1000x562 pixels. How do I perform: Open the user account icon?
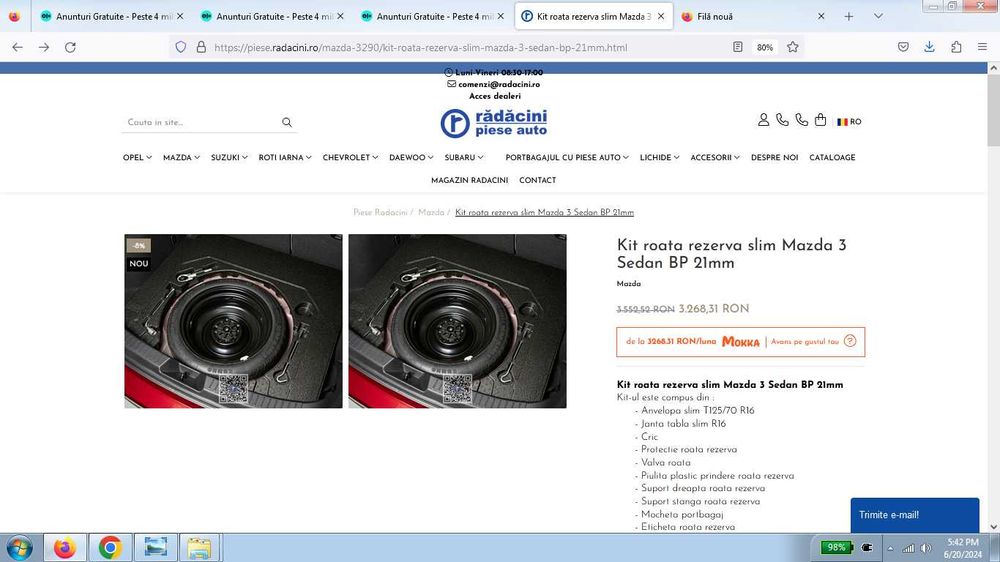pos(763,120)
